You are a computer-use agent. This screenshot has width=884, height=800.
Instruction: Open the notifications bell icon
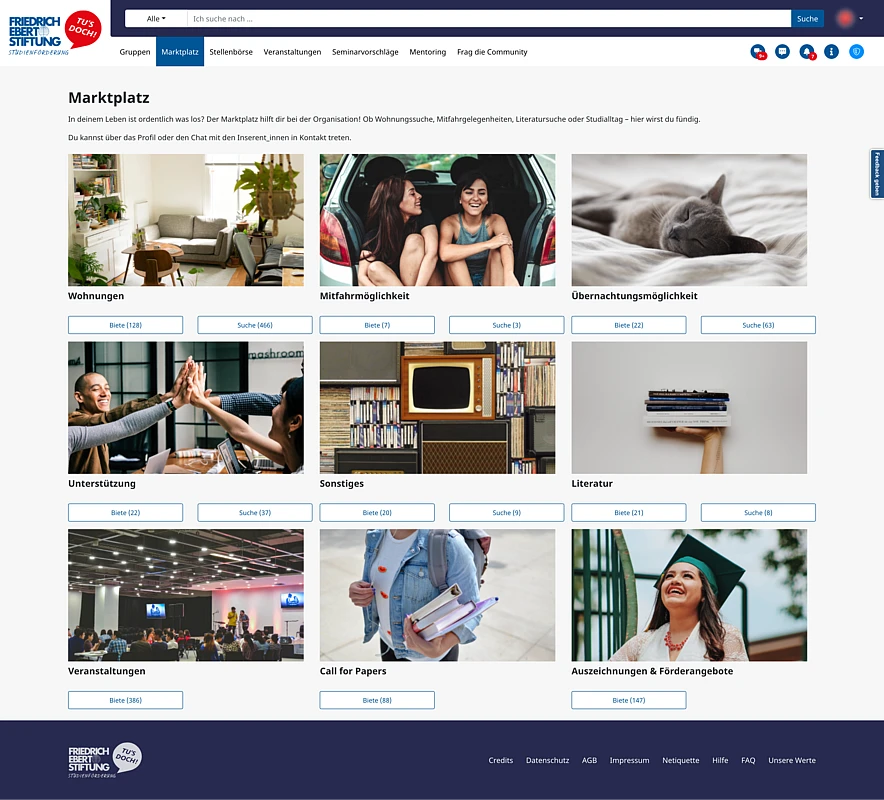coord(807,52)
